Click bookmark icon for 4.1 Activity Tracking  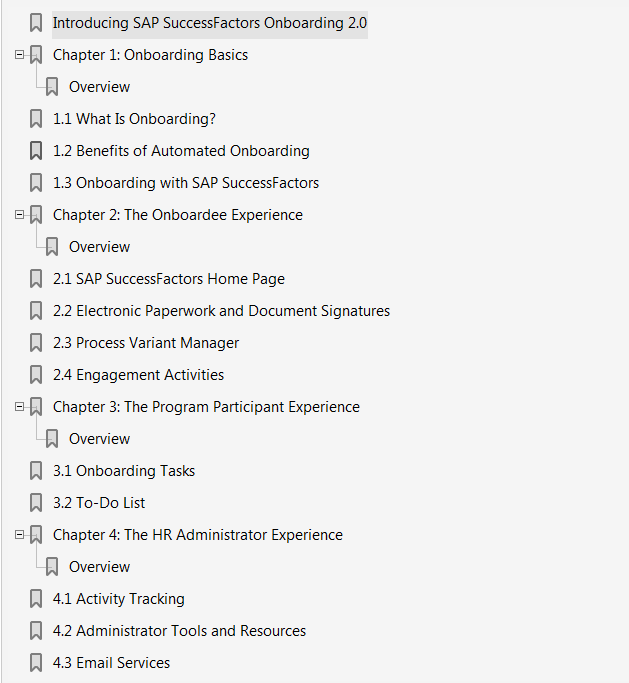(36, 599)
